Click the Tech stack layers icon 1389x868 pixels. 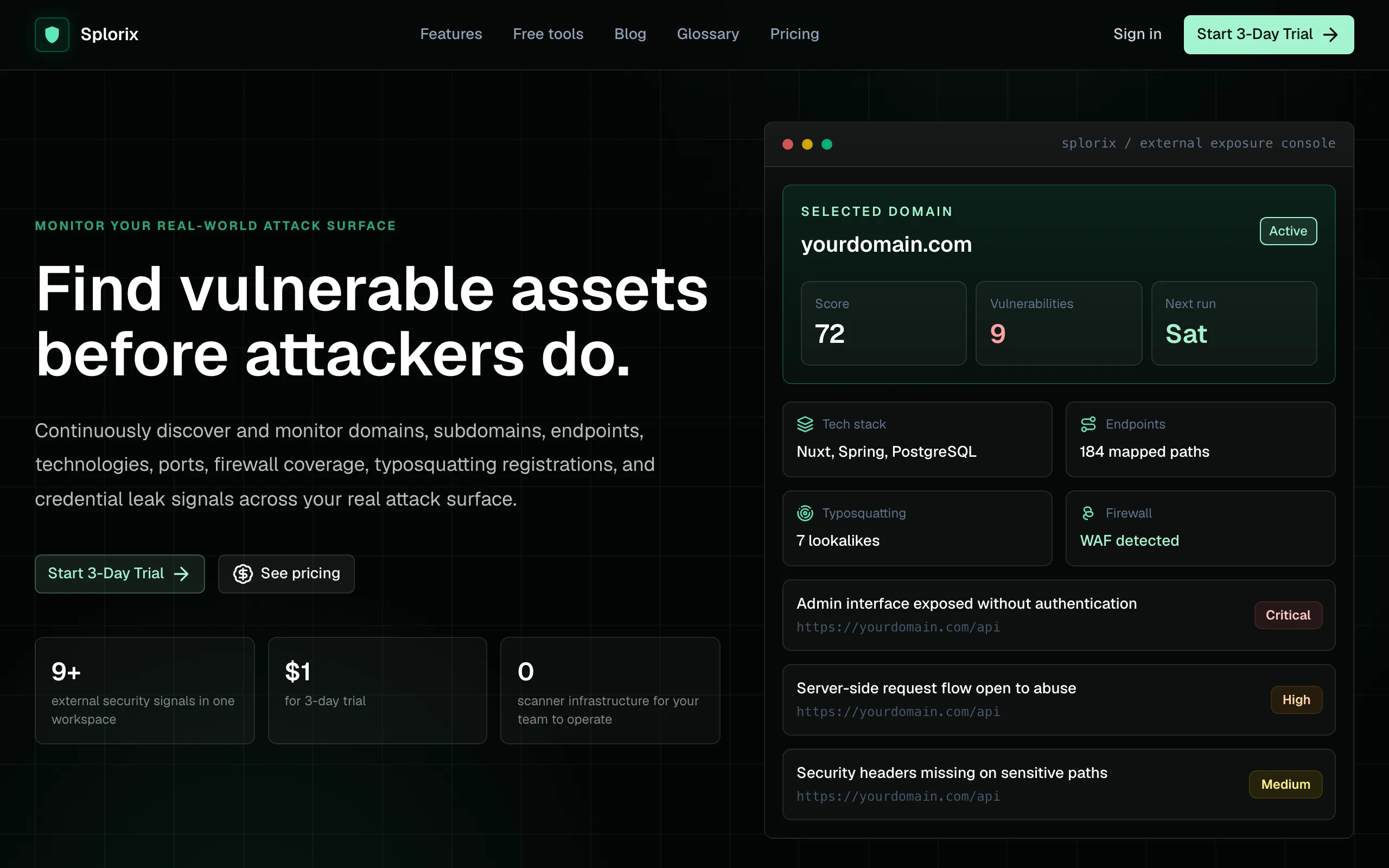pos(805,424)
